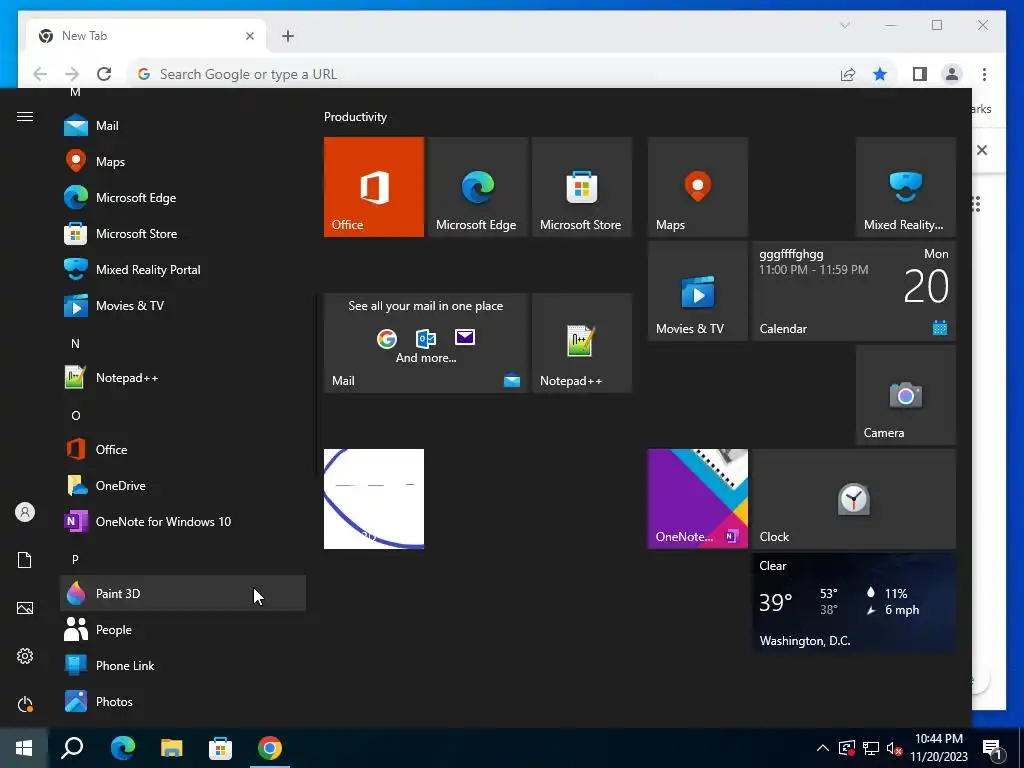Click the Mail live tile

pyautogui.click(x=426, y=343)
